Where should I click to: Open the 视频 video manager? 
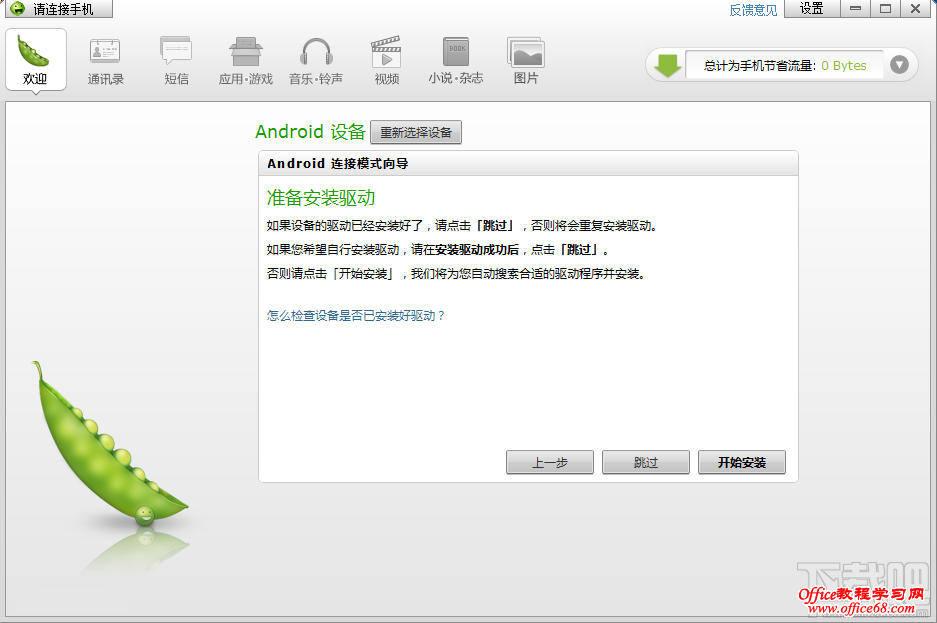(385, 58)
